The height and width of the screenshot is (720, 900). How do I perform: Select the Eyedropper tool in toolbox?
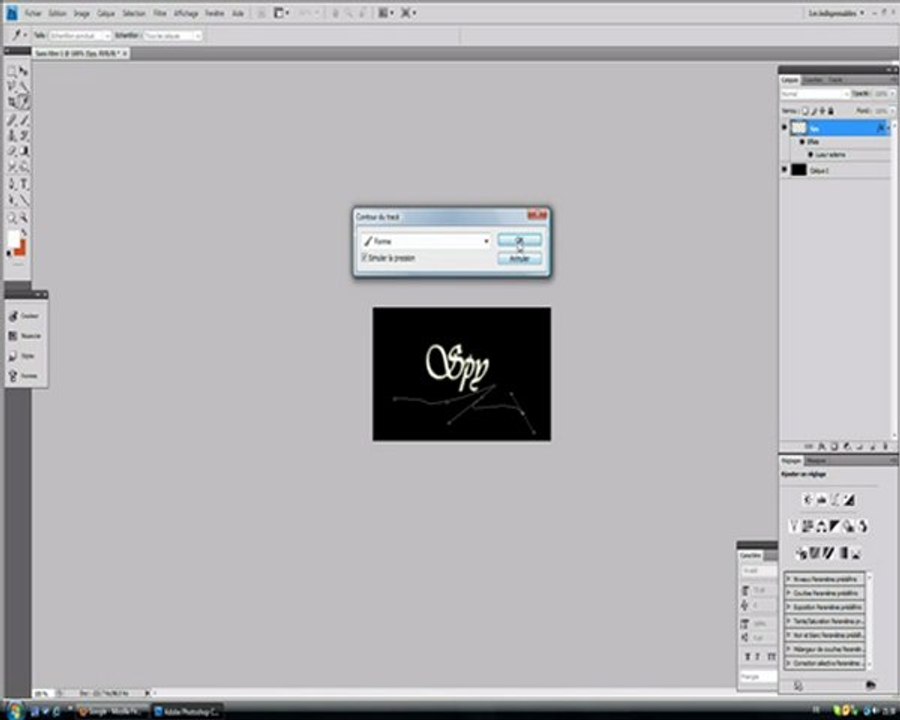pos(24,103)
